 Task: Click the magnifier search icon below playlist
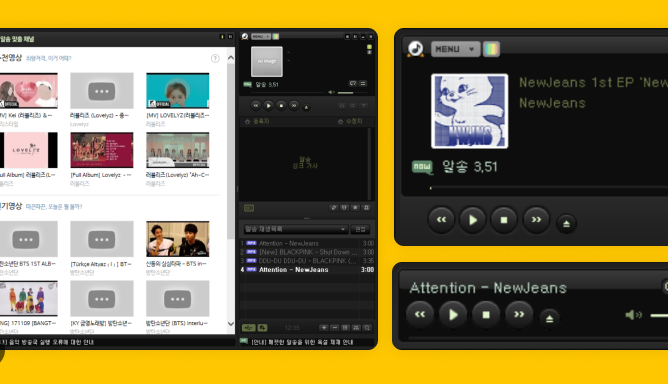click(x=366, y=328)
